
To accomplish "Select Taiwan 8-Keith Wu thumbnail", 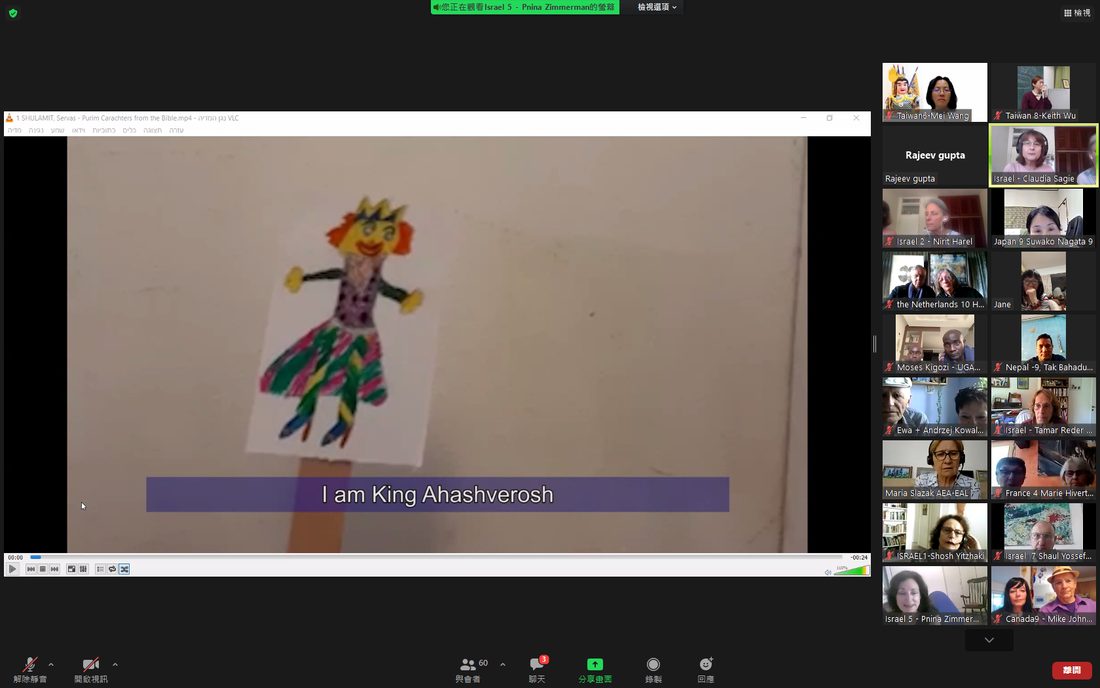I will pos(1043,93).
